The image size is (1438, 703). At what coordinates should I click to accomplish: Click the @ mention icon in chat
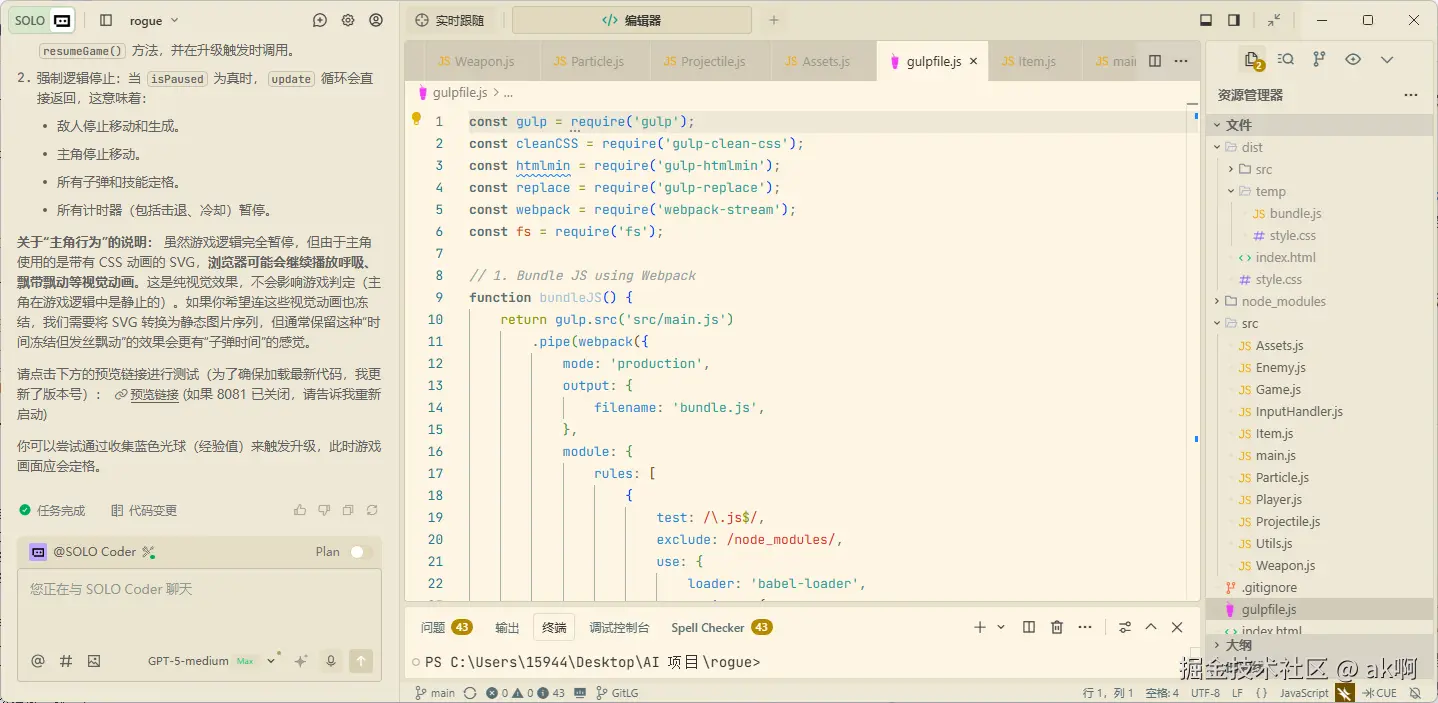pyautogui.click(x=38, y=661)
